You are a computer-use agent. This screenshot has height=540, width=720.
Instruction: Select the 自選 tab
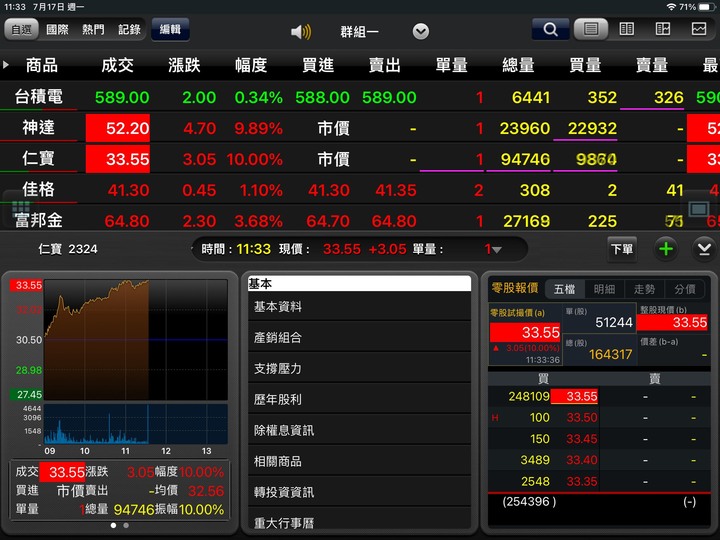[22, 30]
